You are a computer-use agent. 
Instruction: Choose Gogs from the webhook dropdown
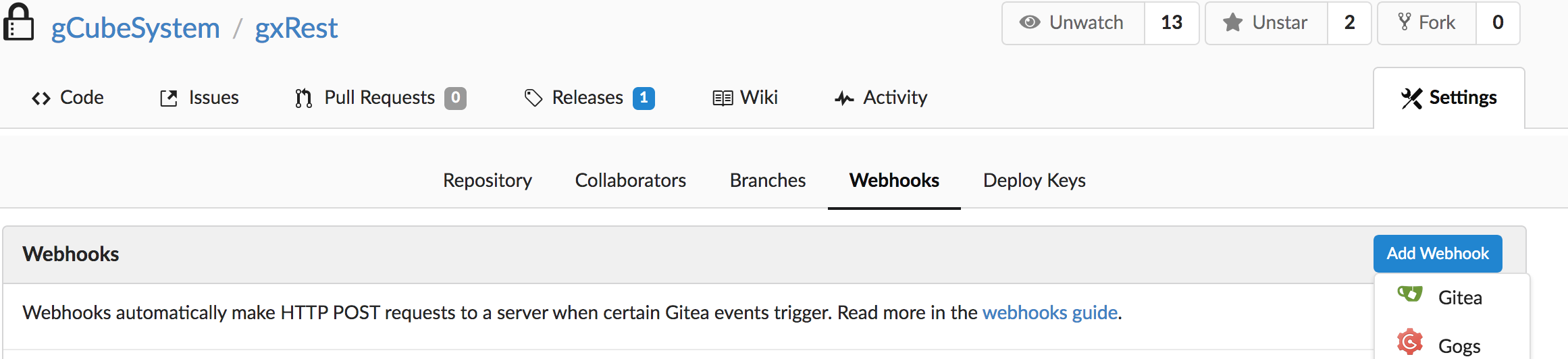pyautogui.click(x=1452, y=345)
